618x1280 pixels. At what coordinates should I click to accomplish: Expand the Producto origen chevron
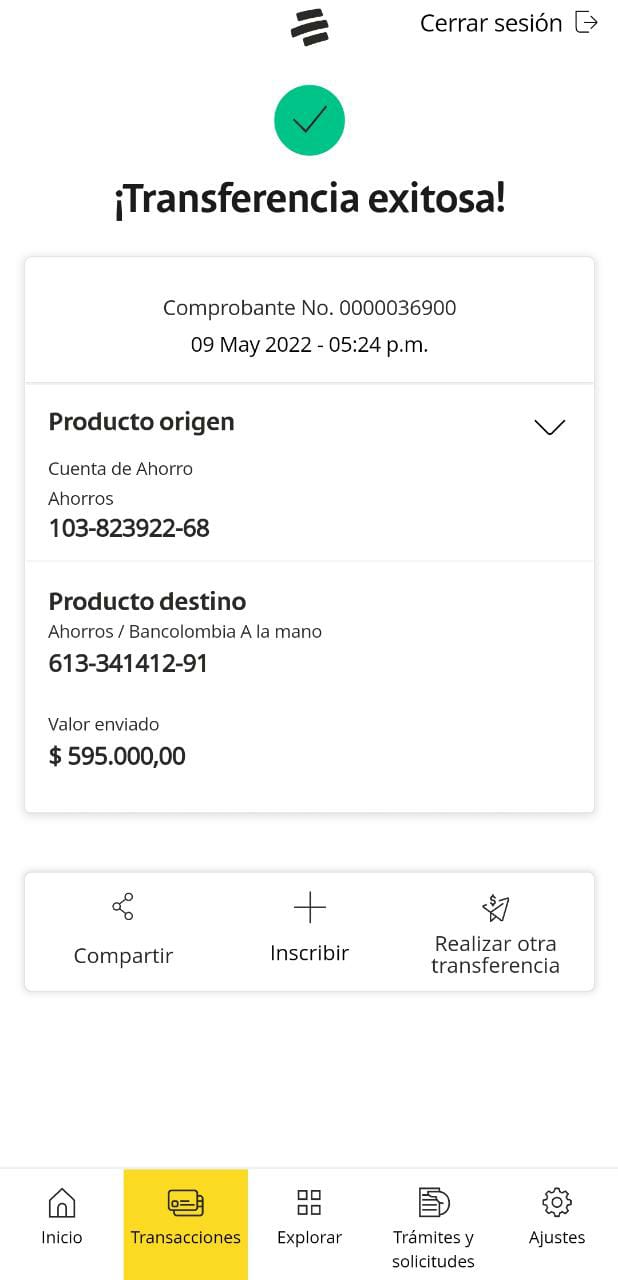coord(550,427)
